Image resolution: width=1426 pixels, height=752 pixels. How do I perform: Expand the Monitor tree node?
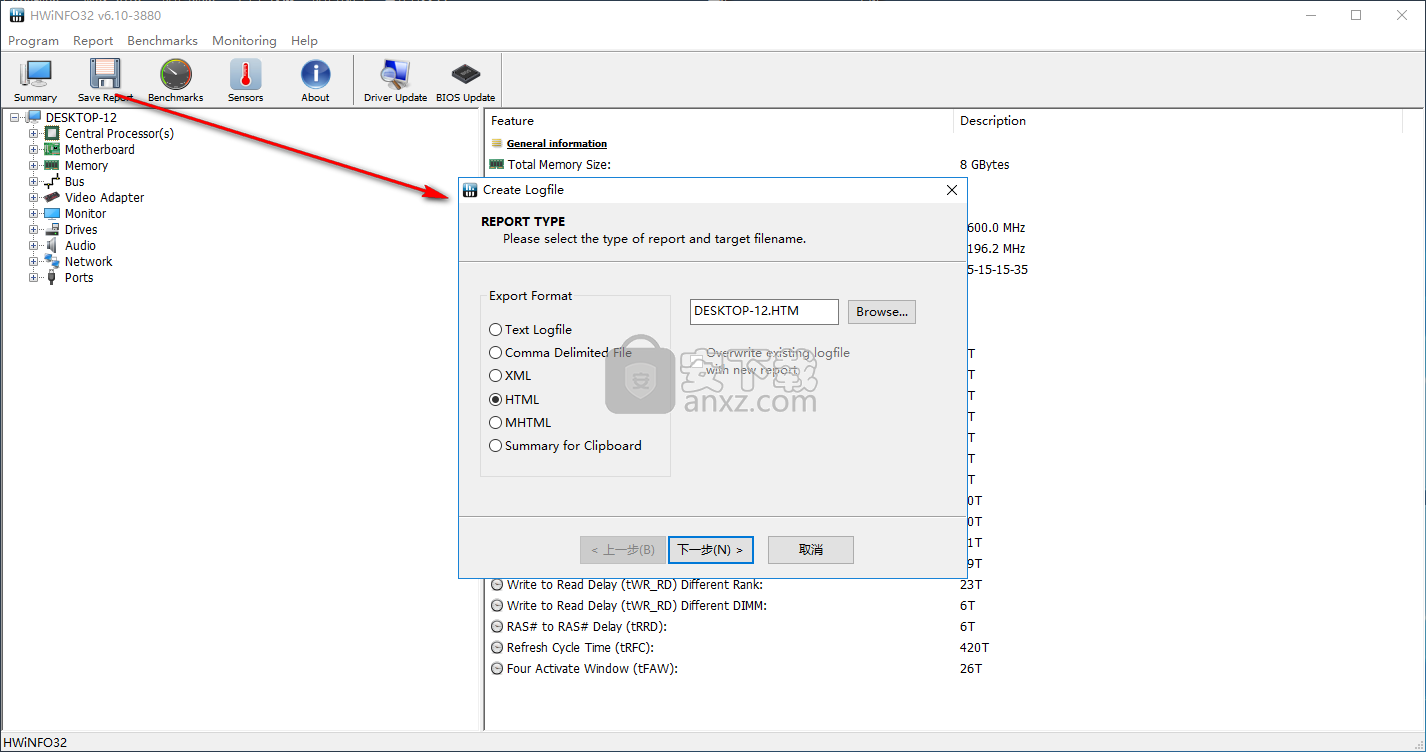[34, 213]
